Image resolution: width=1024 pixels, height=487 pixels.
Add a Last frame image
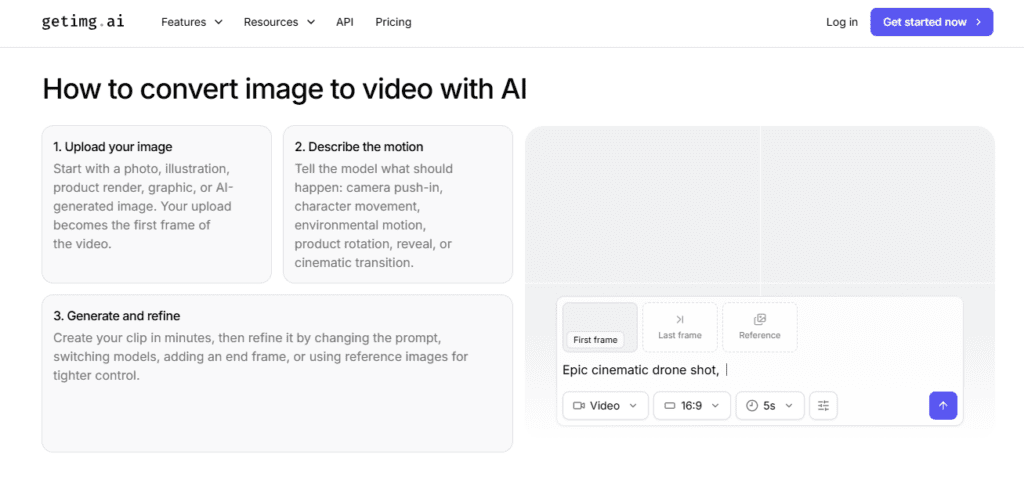(x=680, y=327)
